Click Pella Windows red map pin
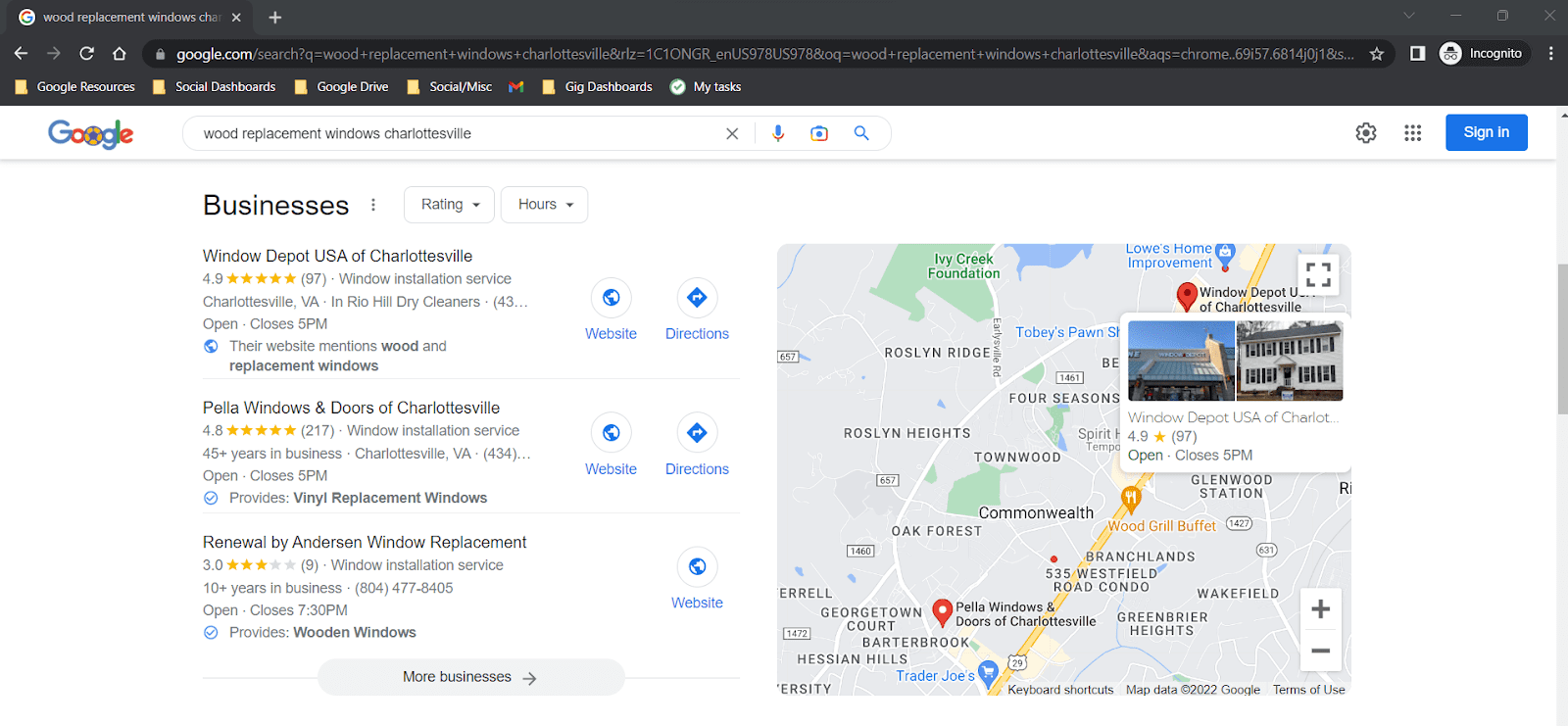Viewport: 1568px width, 726px height. [x=942, y=613]
